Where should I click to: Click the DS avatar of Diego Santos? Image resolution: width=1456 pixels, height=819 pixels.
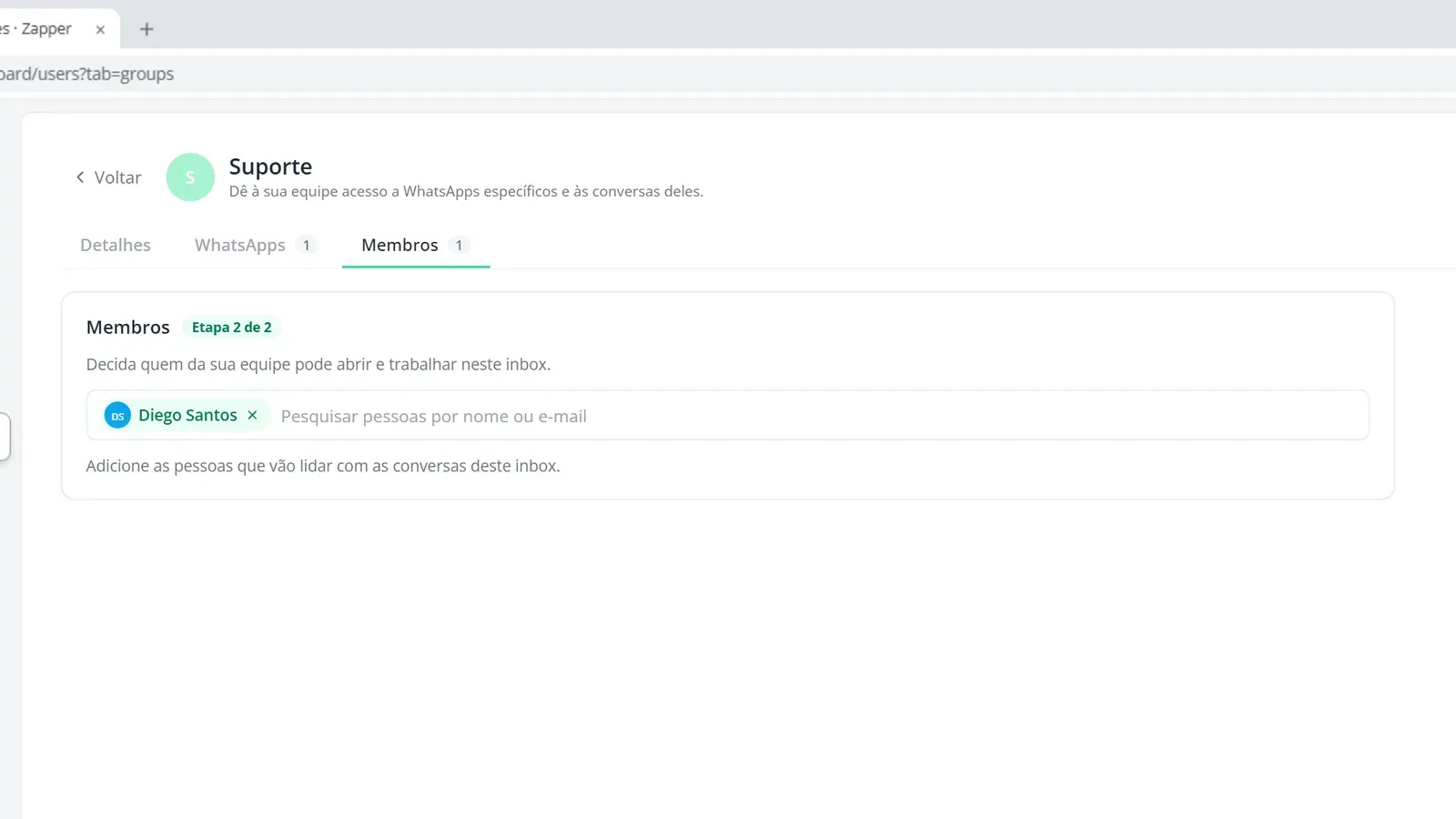click(117, 415)
